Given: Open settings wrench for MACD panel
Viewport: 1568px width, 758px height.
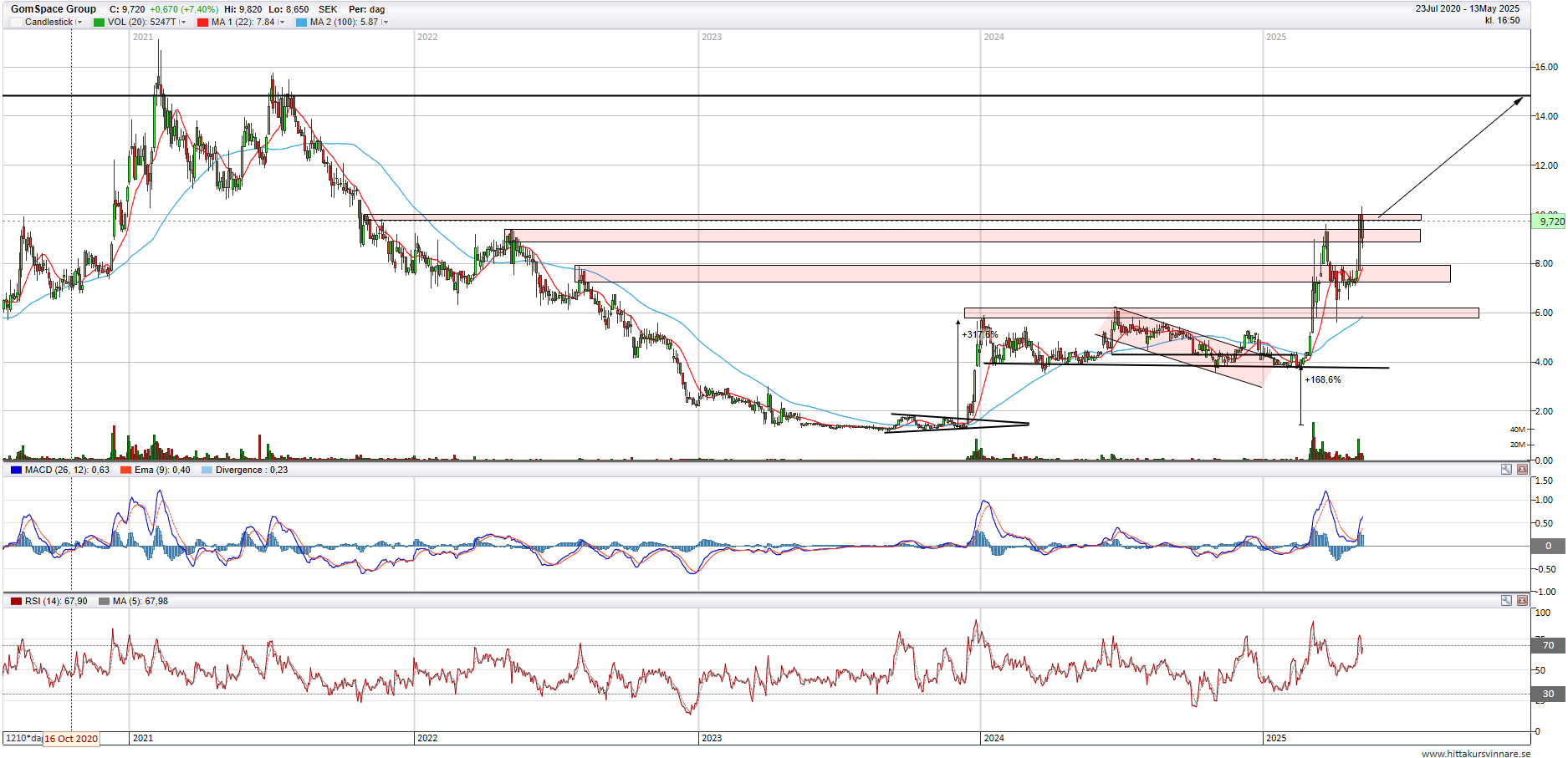Looking at the screenshot, I should (x=1506, y=470).
